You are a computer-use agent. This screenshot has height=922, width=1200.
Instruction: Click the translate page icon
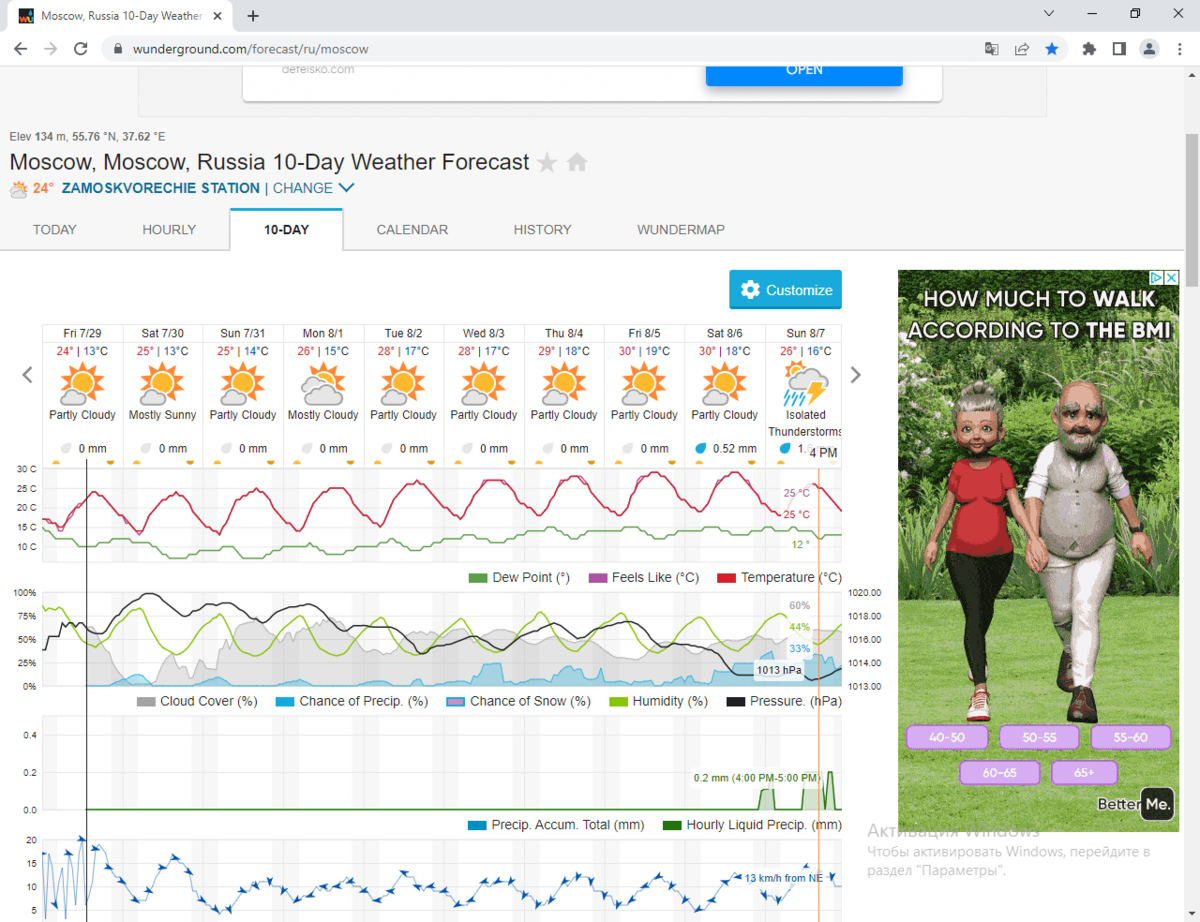click(991, 48)
